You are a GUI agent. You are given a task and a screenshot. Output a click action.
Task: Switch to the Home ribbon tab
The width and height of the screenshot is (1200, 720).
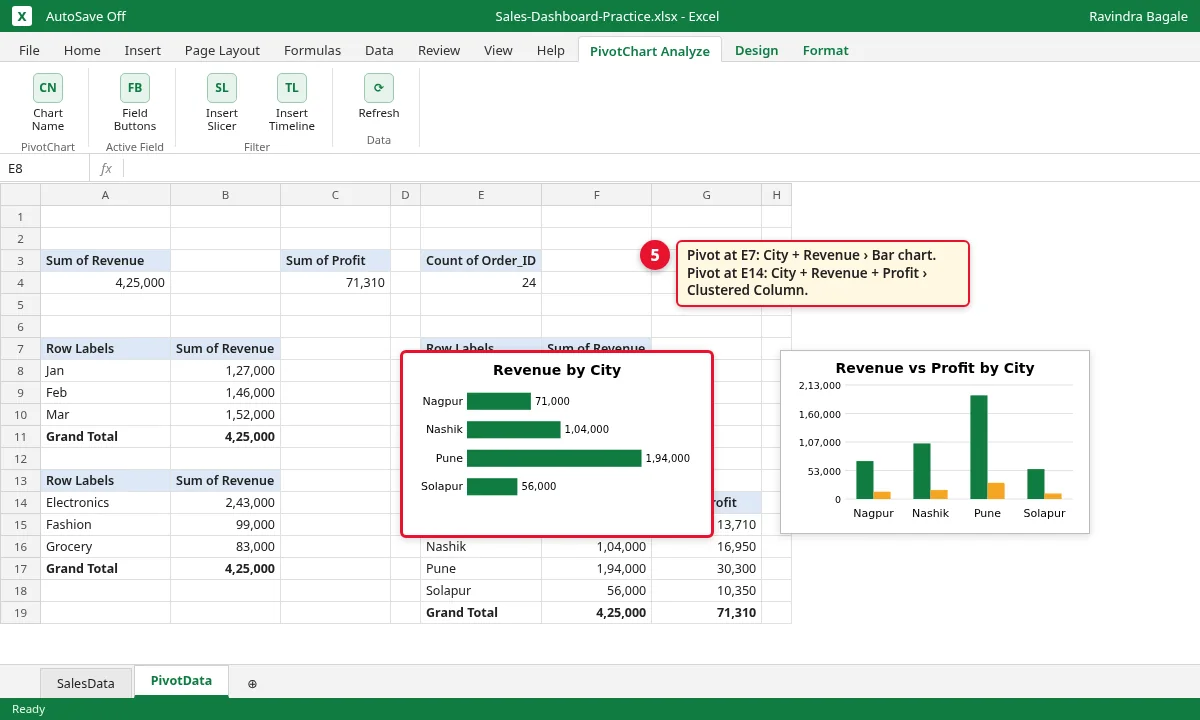(x=82, y=50)
